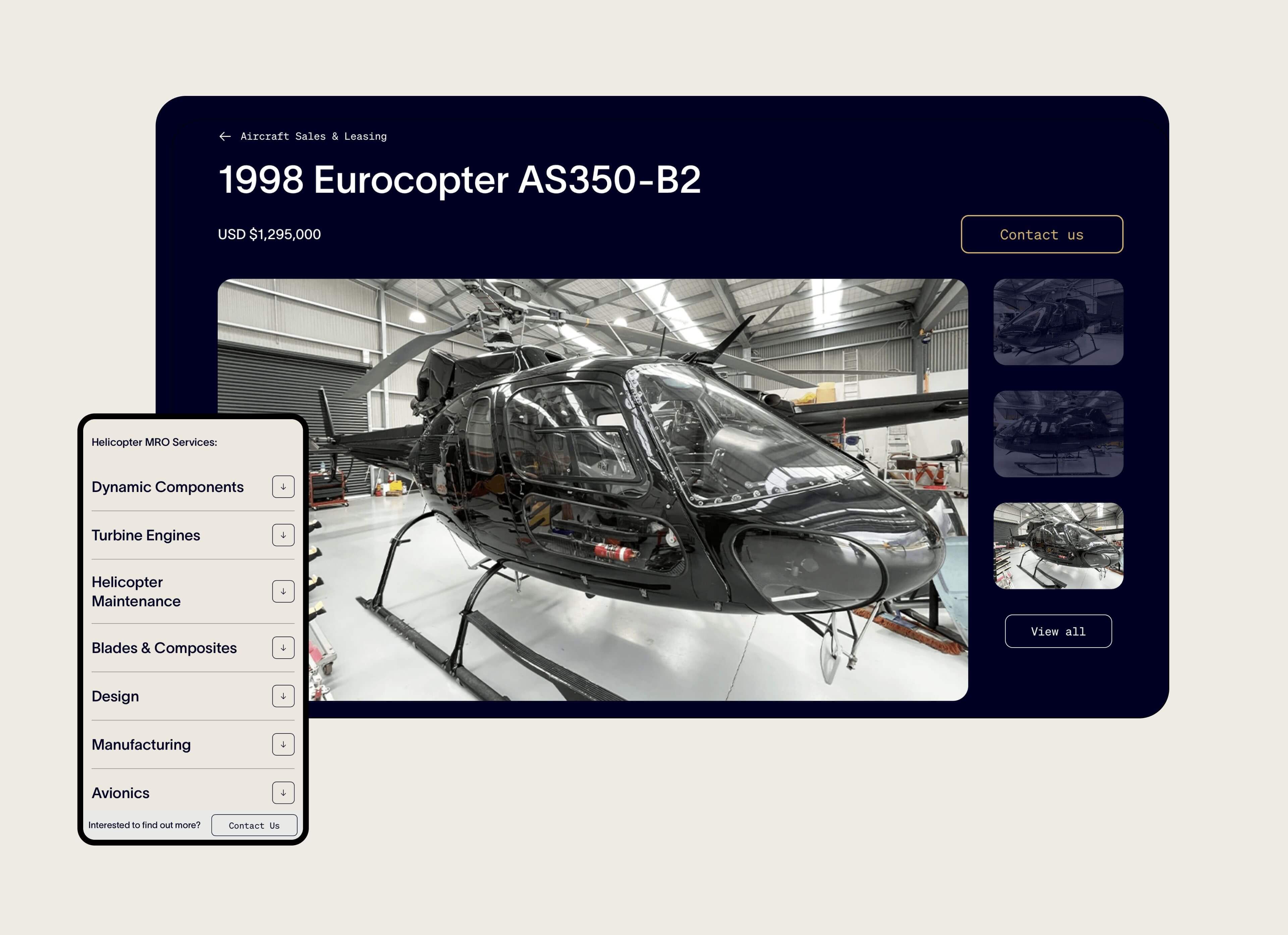
Task: Open Aircraft Sales & Leasing link
Action: 314,136
